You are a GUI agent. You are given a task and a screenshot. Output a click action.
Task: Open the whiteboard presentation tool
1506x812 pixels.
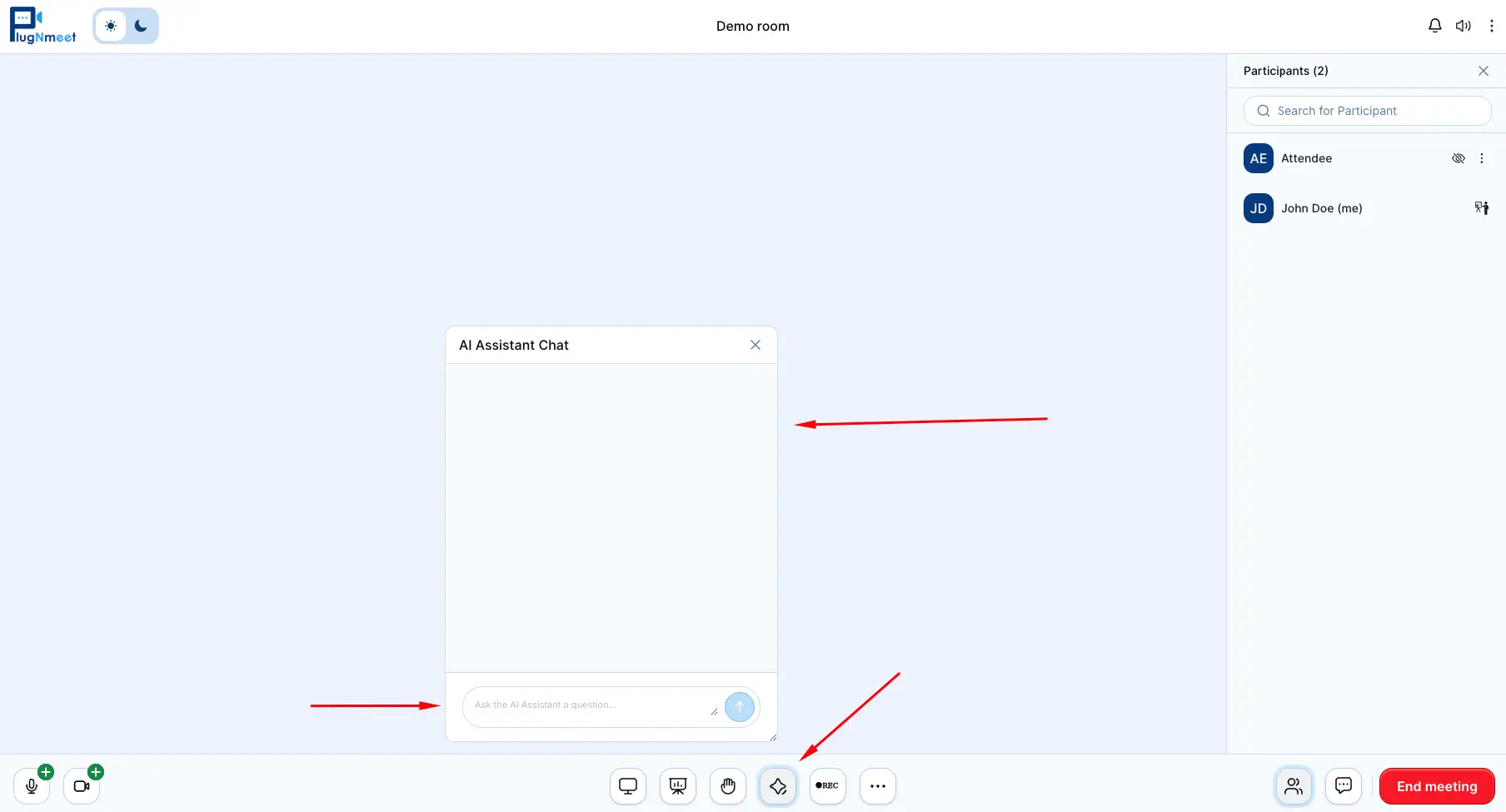coord(677,785)
